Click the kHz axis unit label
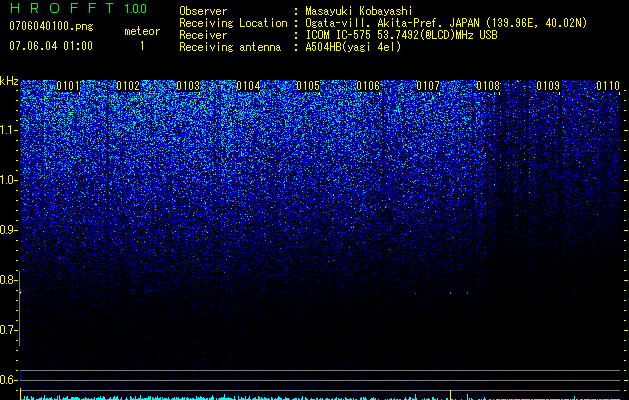 click(x=9, y=81)
